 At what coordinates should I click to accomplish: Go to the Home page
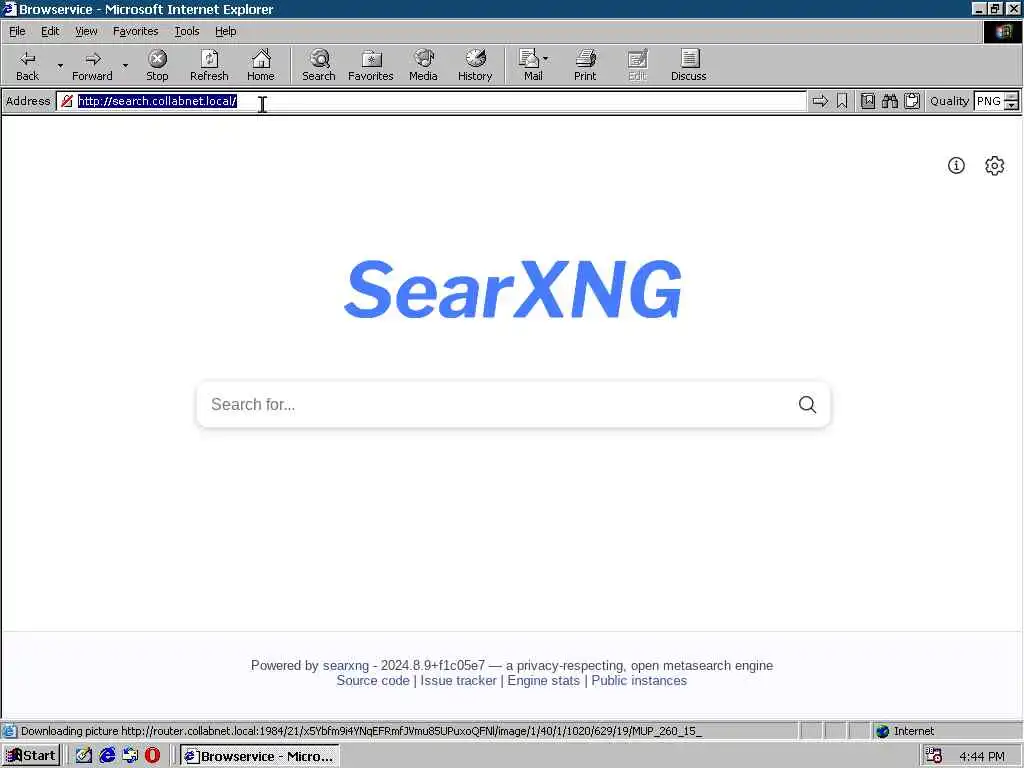(261, 65)
